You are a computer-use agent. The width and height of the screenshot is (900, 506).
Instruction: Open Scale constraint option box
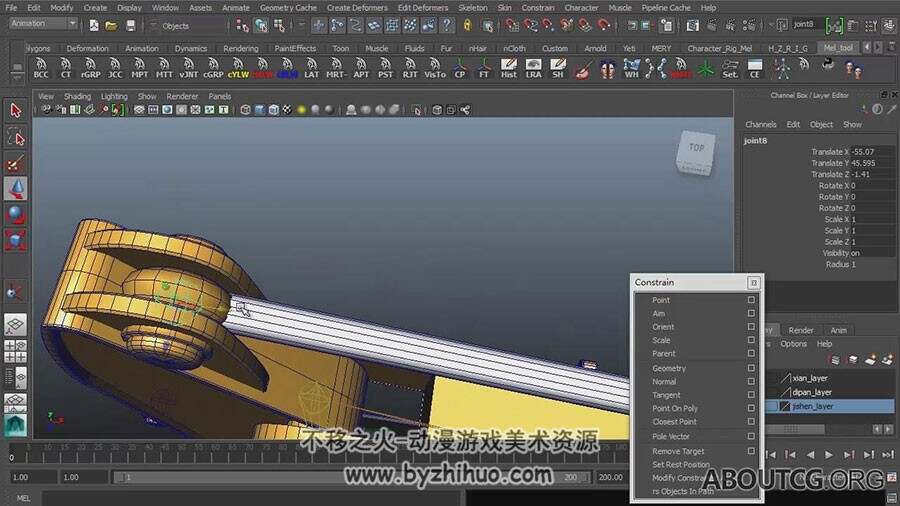click(x=751, y=340)
